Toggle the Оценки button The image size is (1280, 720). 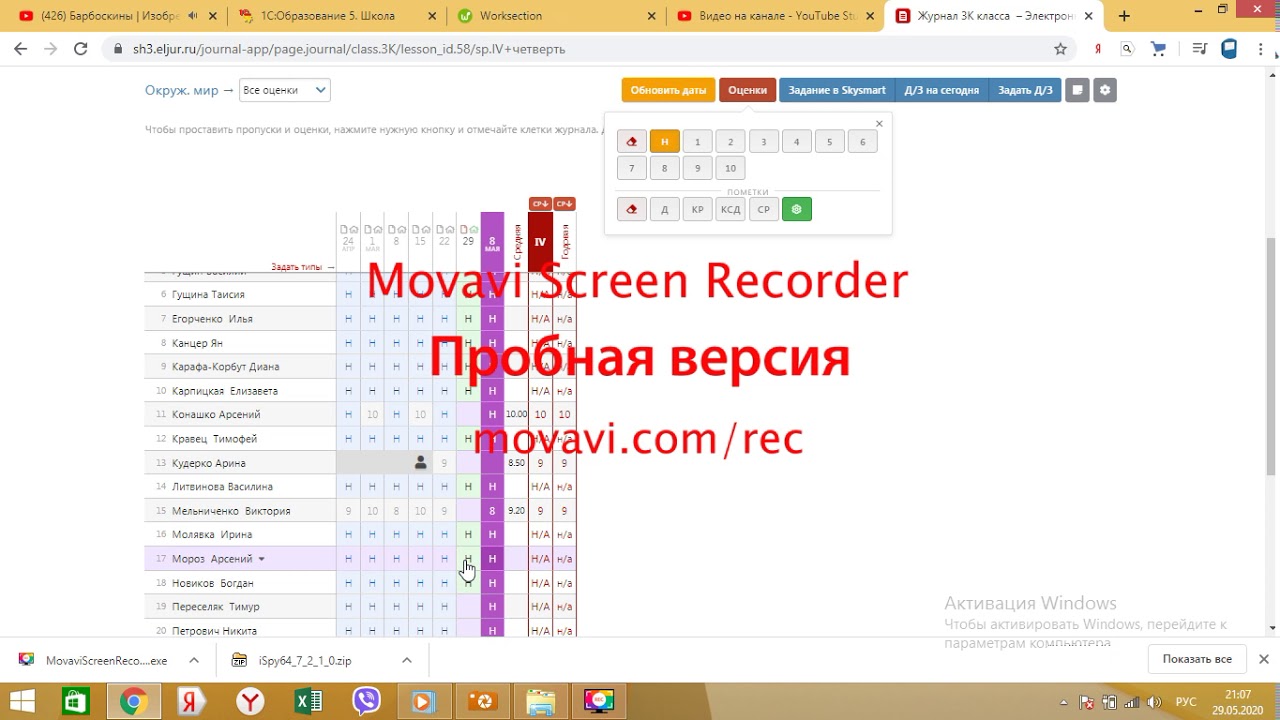(747, 90)
